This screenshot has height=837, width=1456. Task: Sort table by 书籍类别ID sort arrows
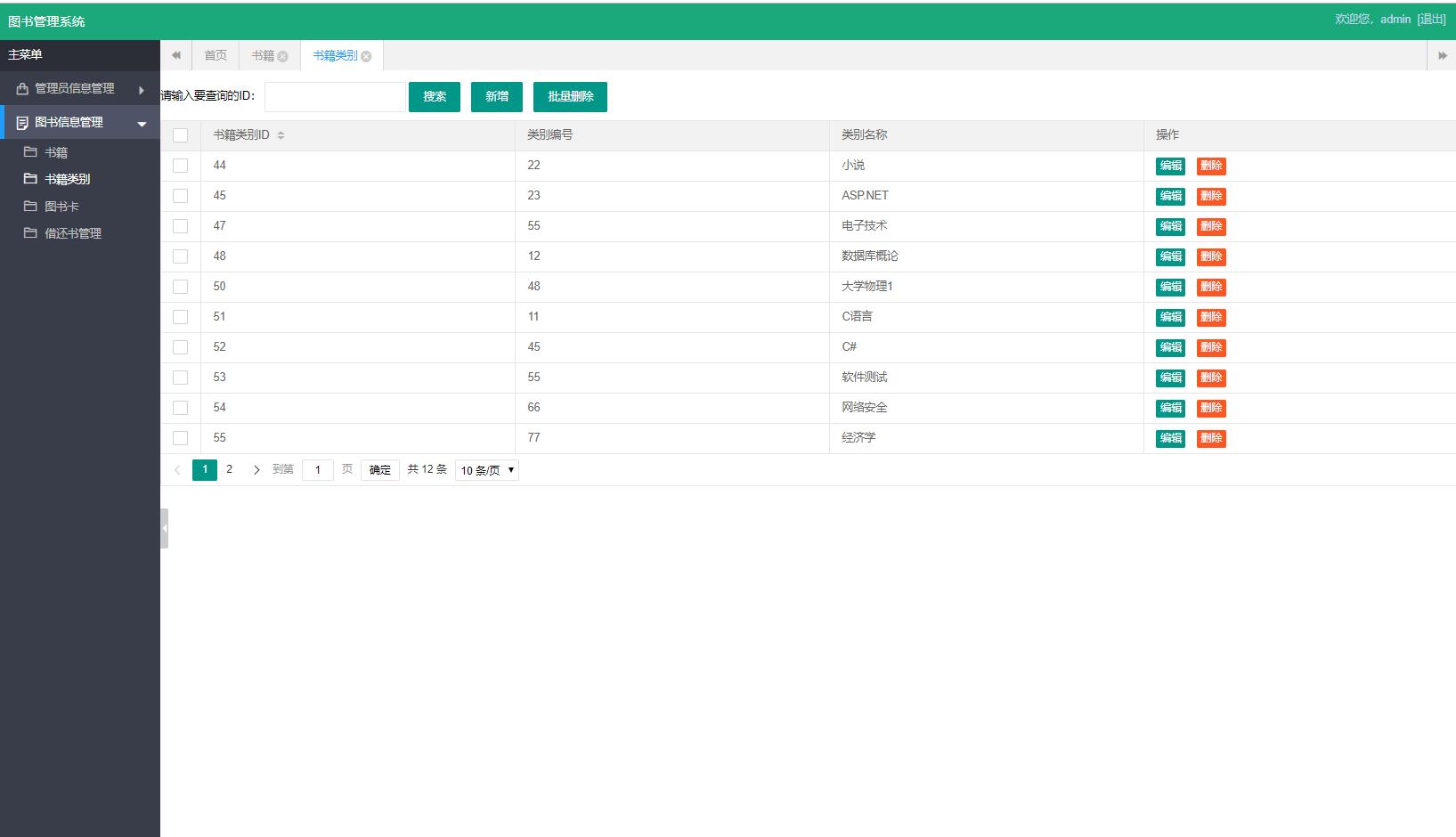281,135
